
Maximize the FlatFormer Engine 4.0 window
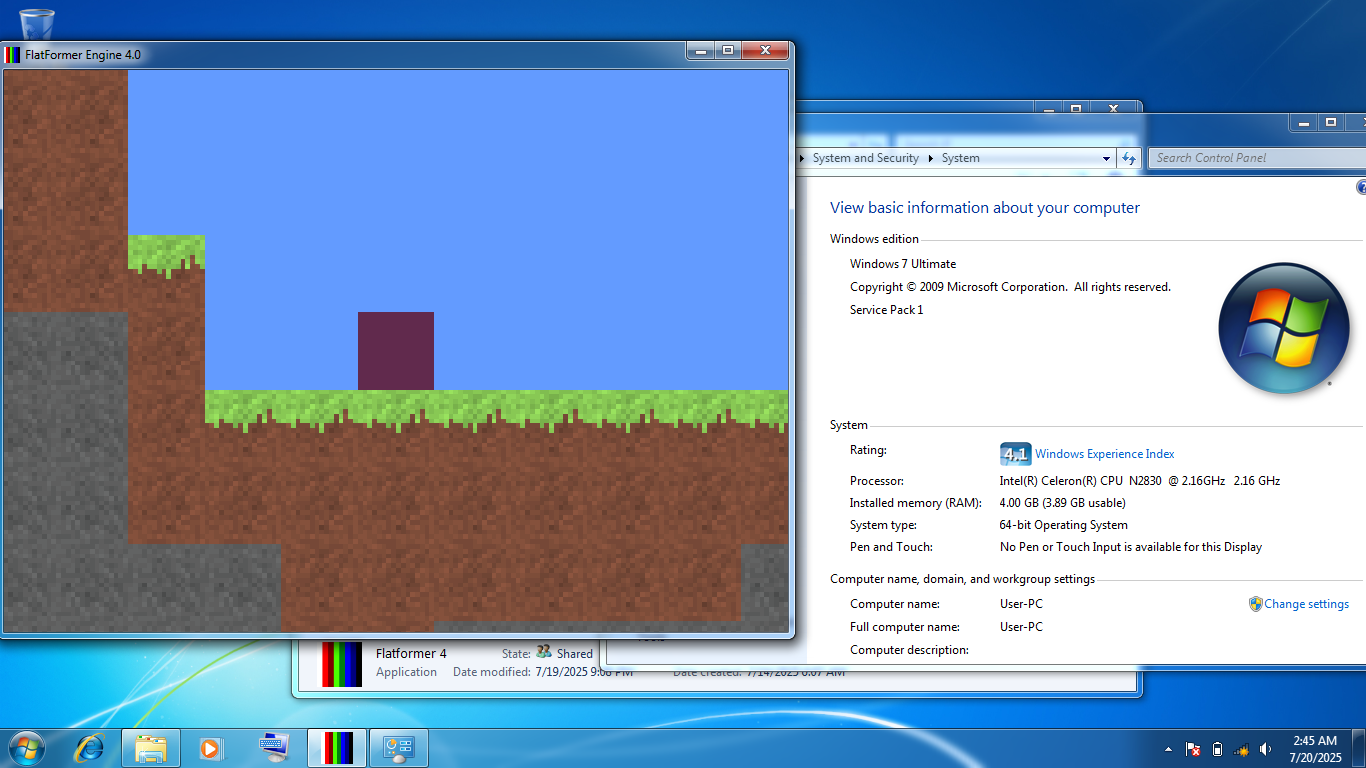[x=727, y=51]
